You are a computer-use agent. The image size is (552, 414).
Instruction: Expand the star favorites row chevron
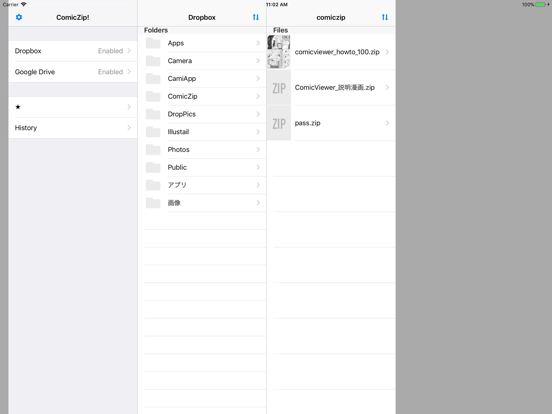click(x=129, y=107)
